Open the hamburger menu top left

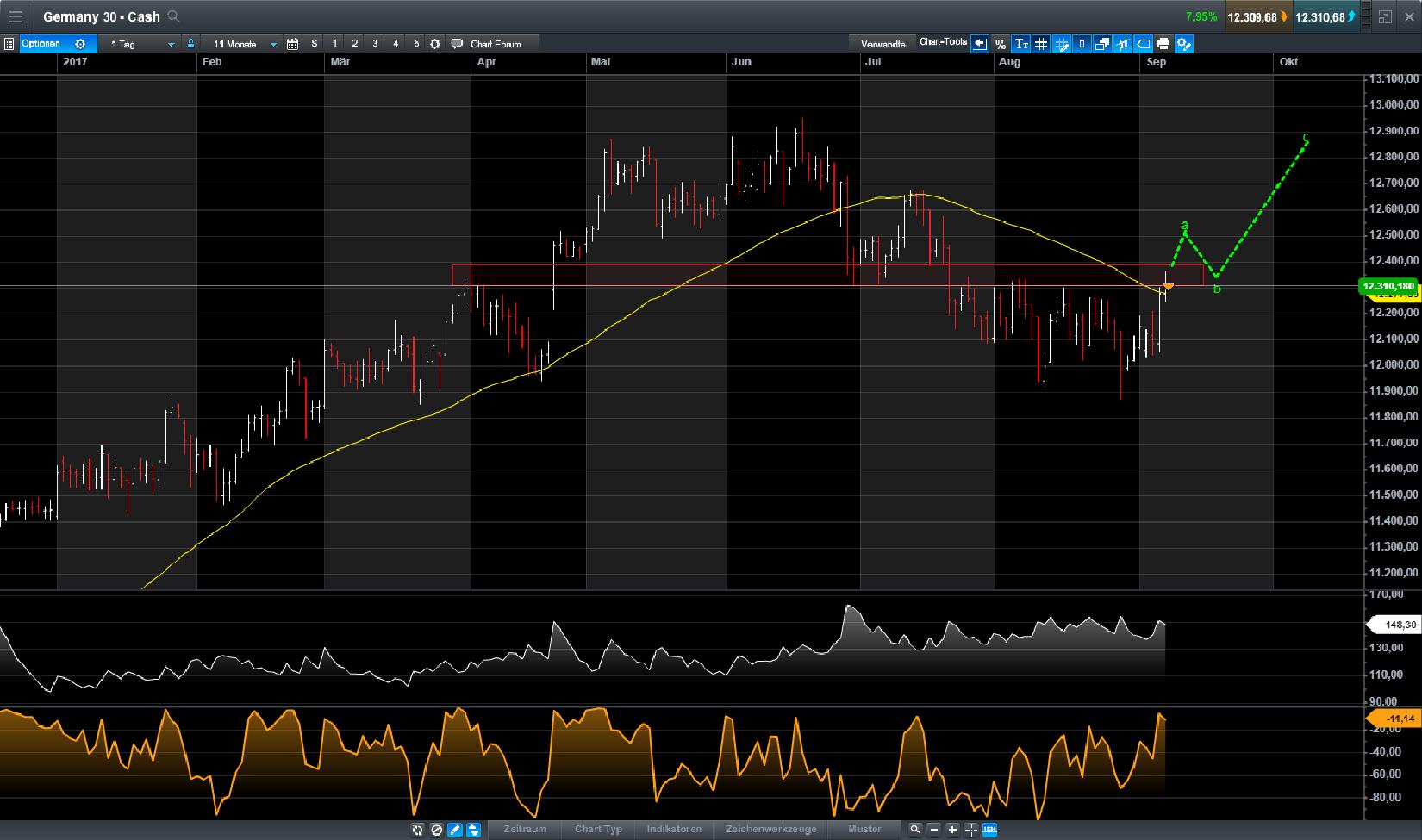pyautogui.click(x=16, y=16)
